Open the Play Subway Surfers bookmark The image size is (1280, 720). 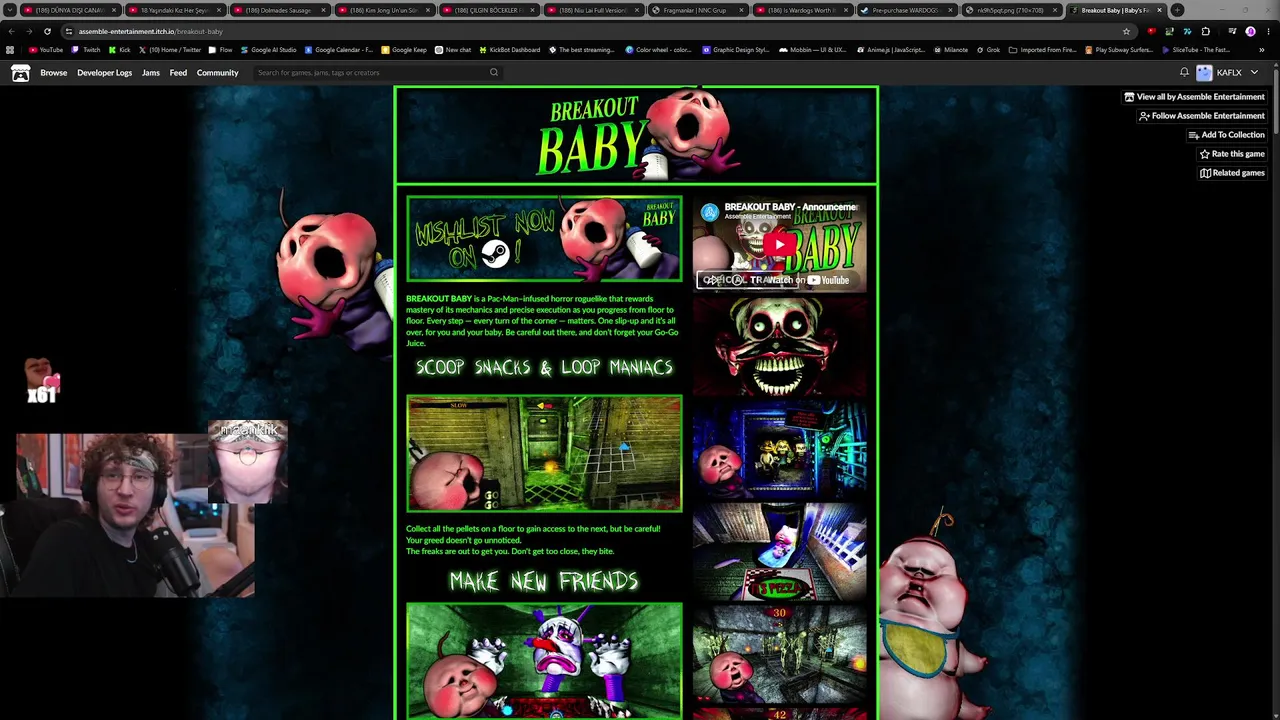tap(1118, 50)
